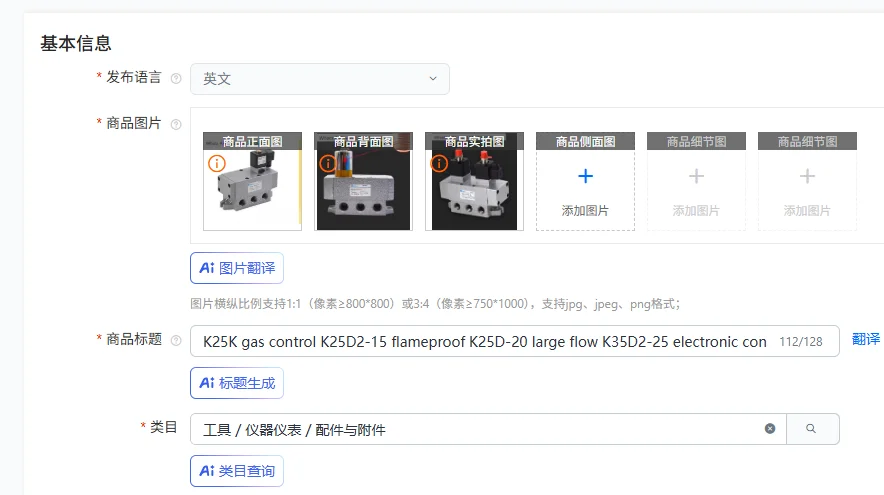Click the 类目 category input field
The image size is (884, 495).
click(488, 429)
